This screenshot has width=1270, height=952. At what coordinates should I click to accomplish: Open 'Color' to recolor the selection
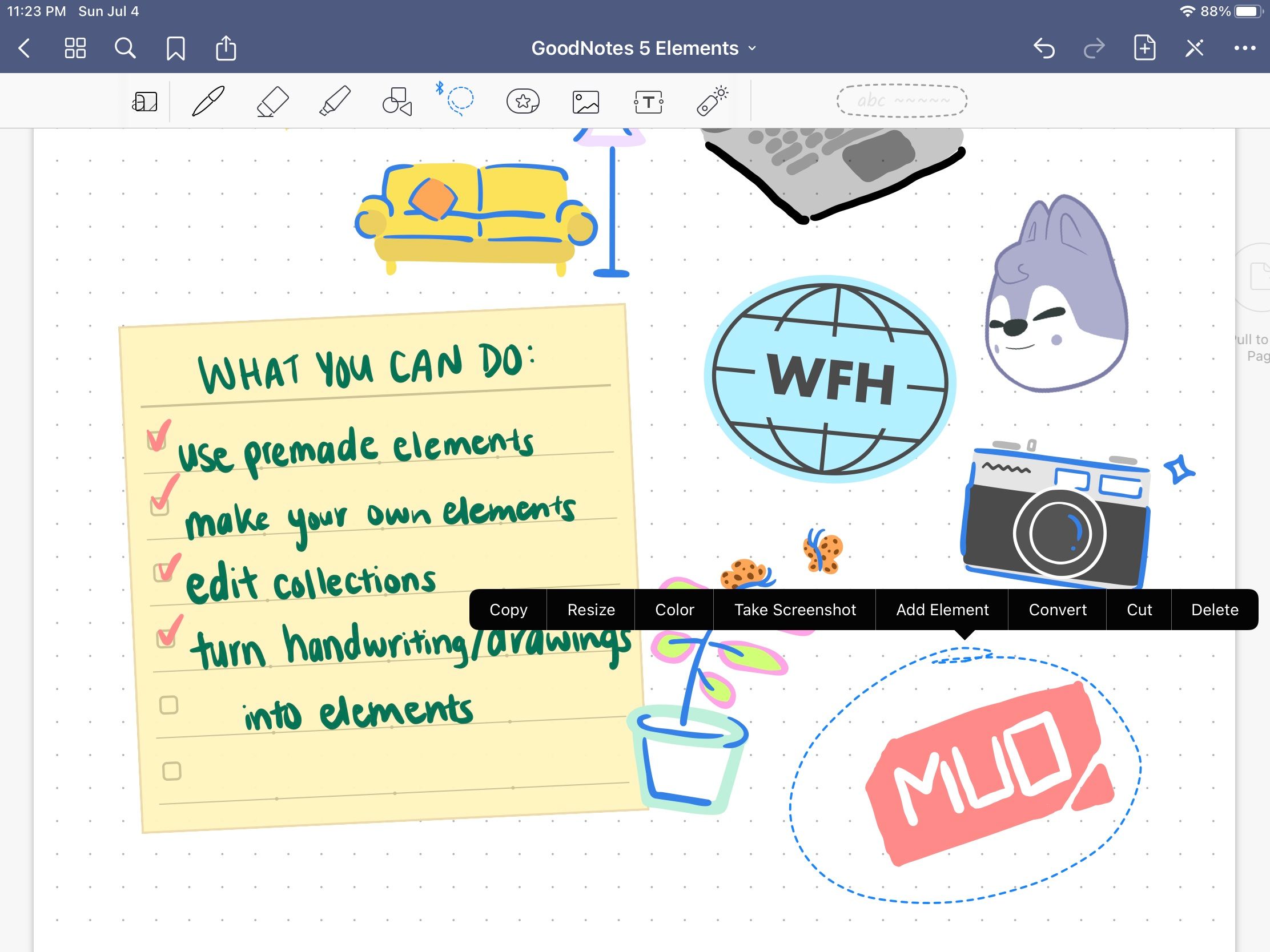tap(674, 610)
